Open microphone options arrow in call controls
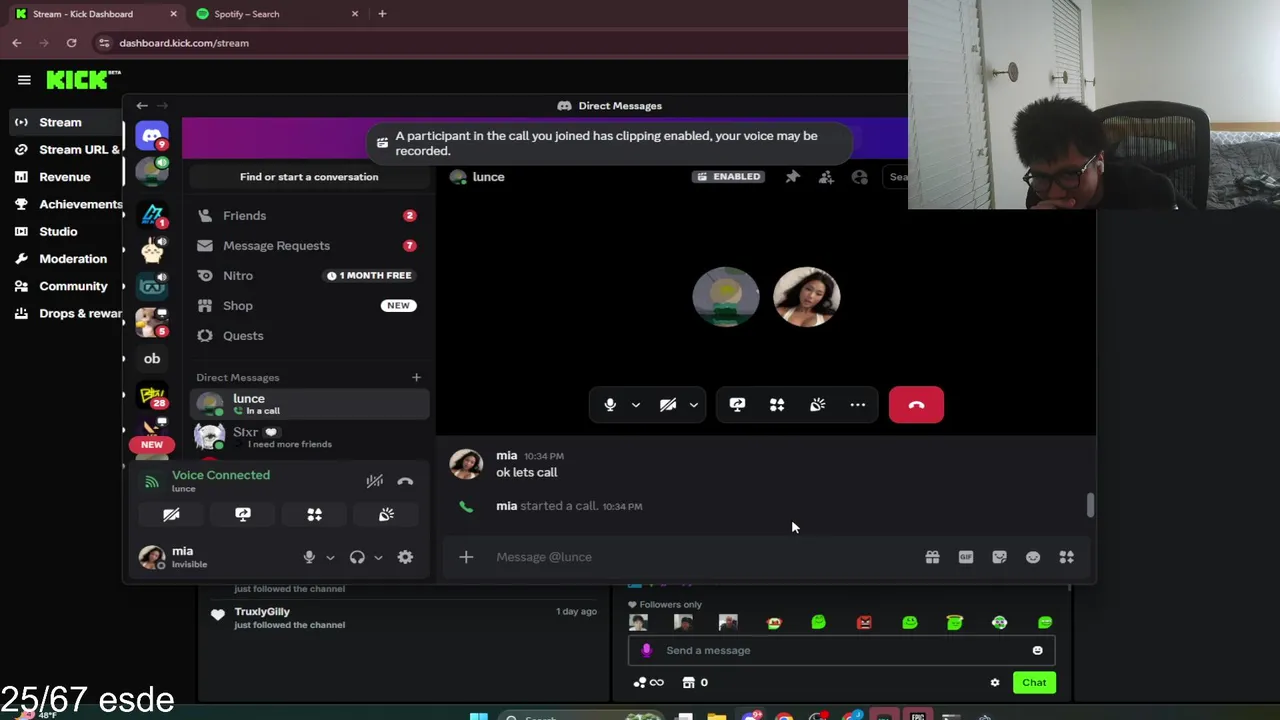Screen dimensions: 1280x720 635,405
